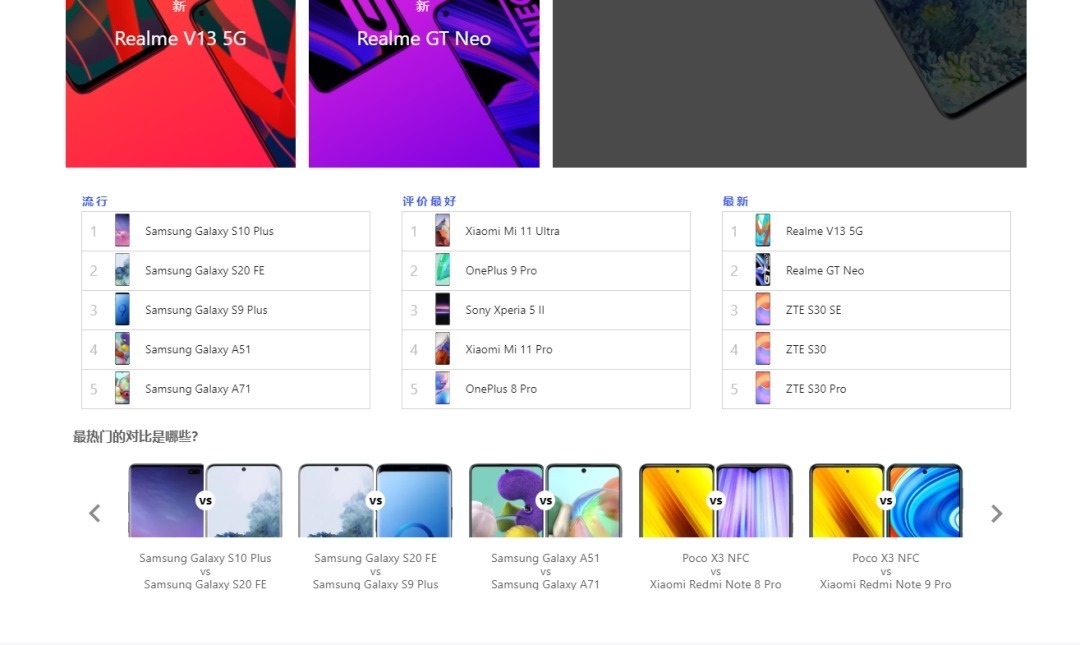
Task: Open ZTE S30 SE link
Action: tap(813, 310)
